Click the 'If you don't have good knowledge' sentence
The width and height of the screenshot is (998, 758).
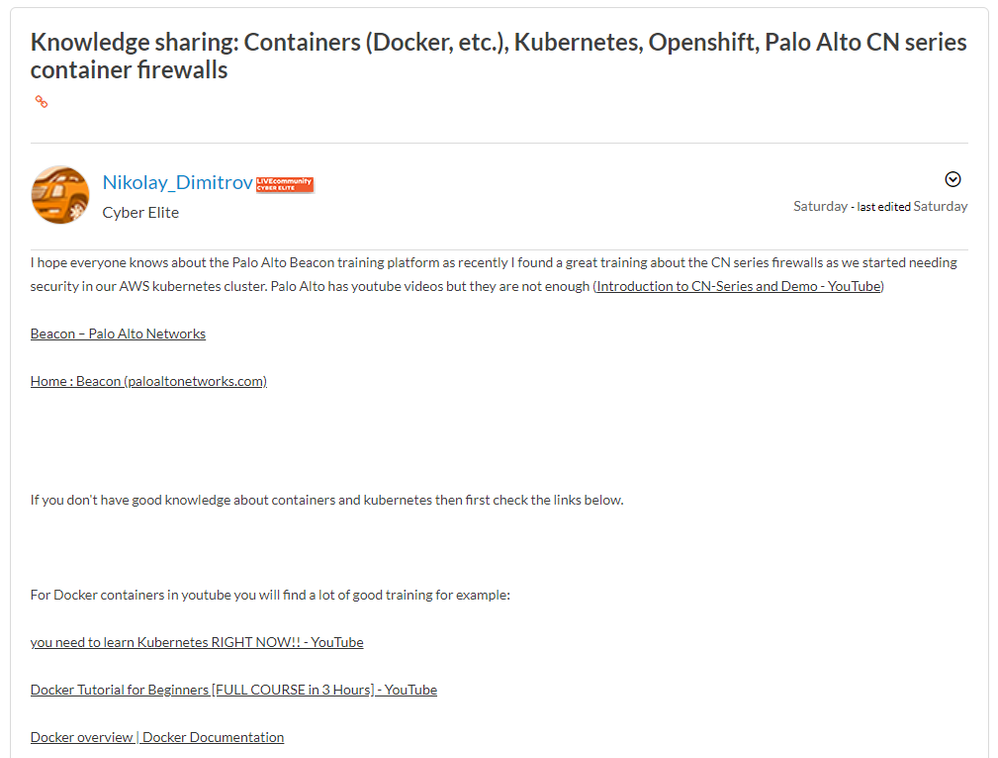point(326,500)
